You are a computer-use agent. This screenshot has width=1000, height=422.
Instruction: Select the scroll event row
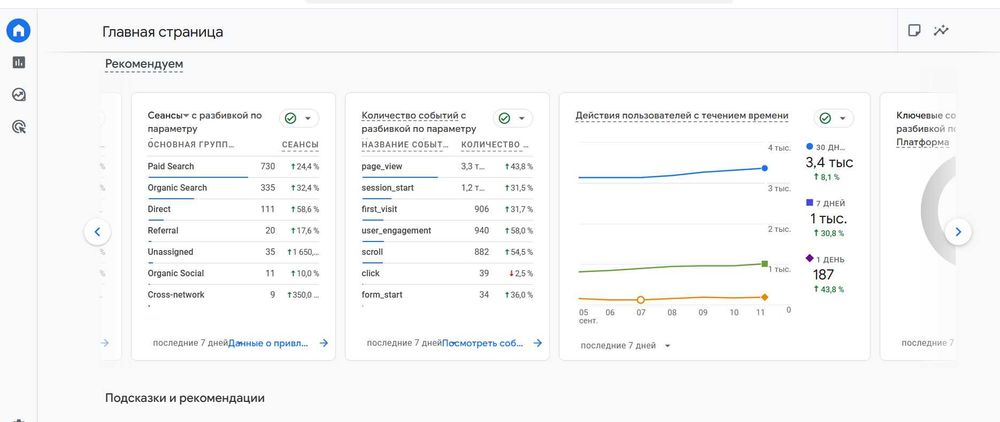pos(447,252)
